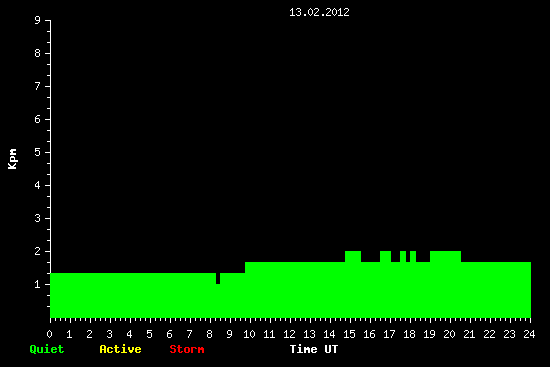The image size is (550, 367).
Task: Click the red Storm legend label
Action: click(187, 349)
